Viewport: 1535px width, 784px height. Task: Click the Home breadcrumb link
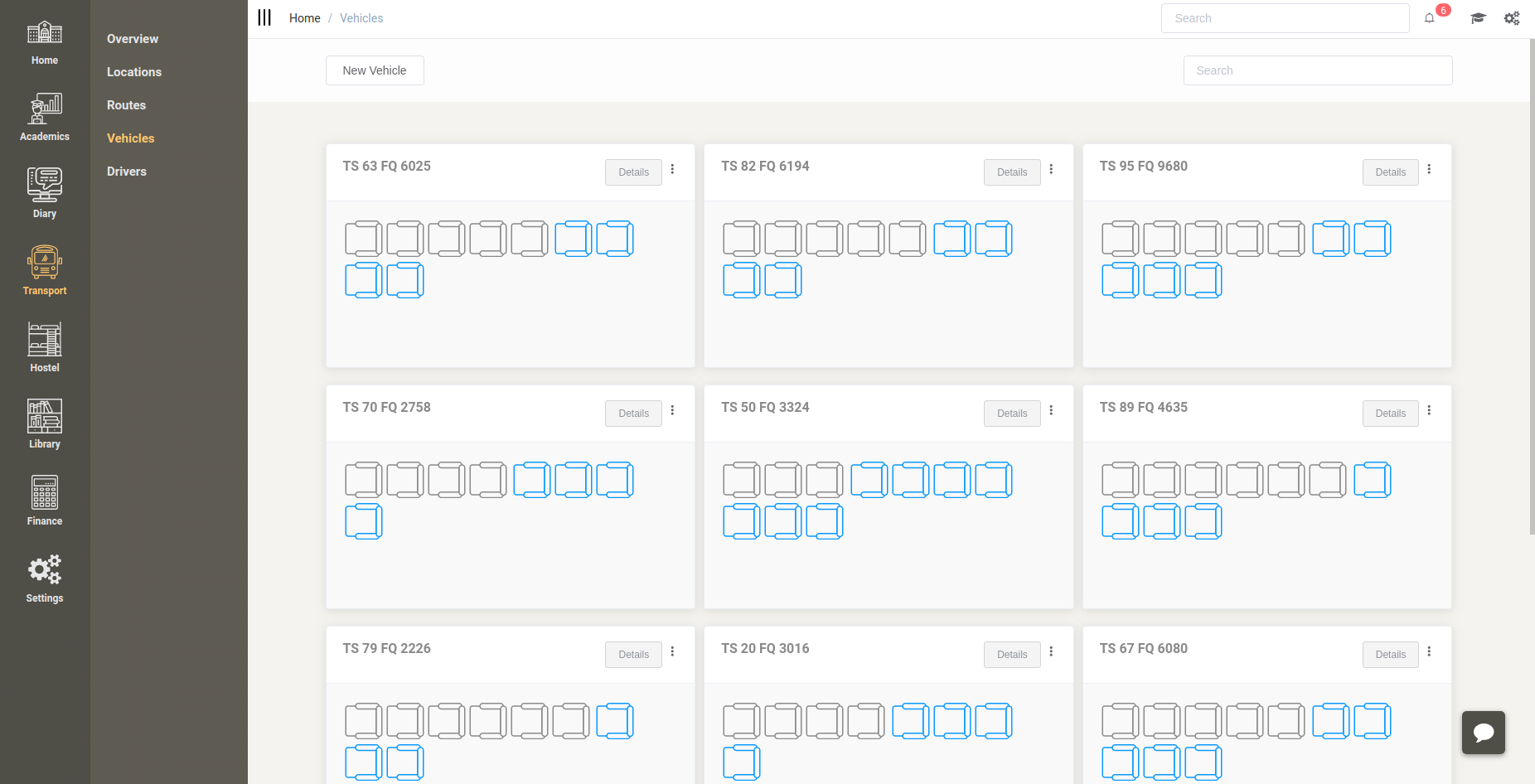click(304, 18)
